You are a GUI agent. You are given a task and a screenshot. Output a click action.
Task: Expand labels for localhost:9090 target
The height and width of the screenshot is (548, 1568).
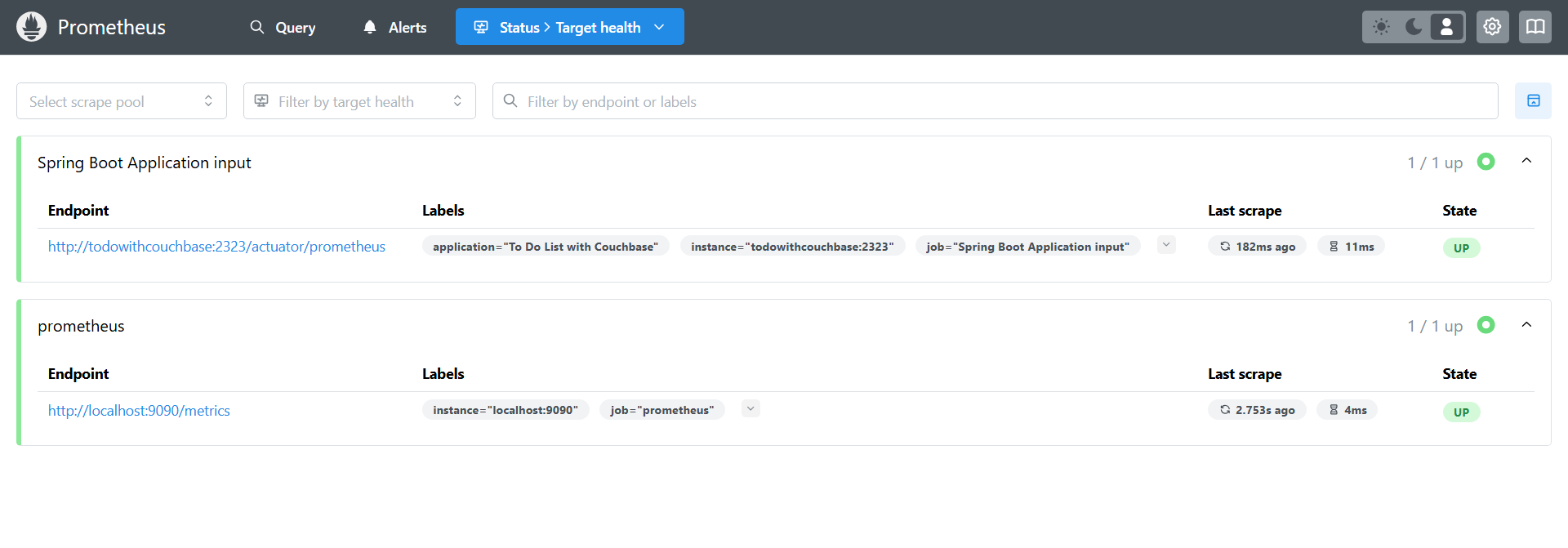(751, 408)
